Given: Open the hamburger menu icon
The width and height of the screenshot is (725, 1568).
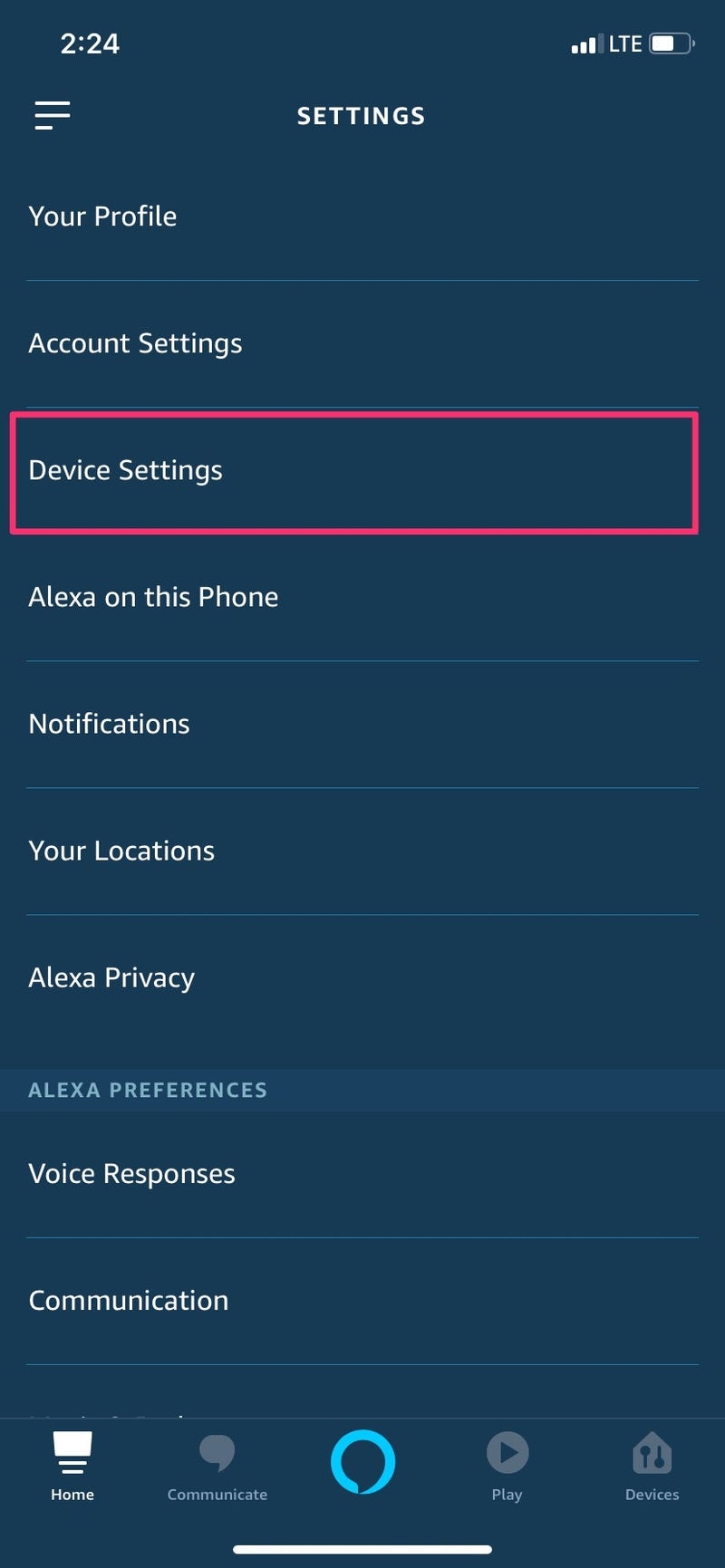Looking at the screenshot, I should 53,115.
